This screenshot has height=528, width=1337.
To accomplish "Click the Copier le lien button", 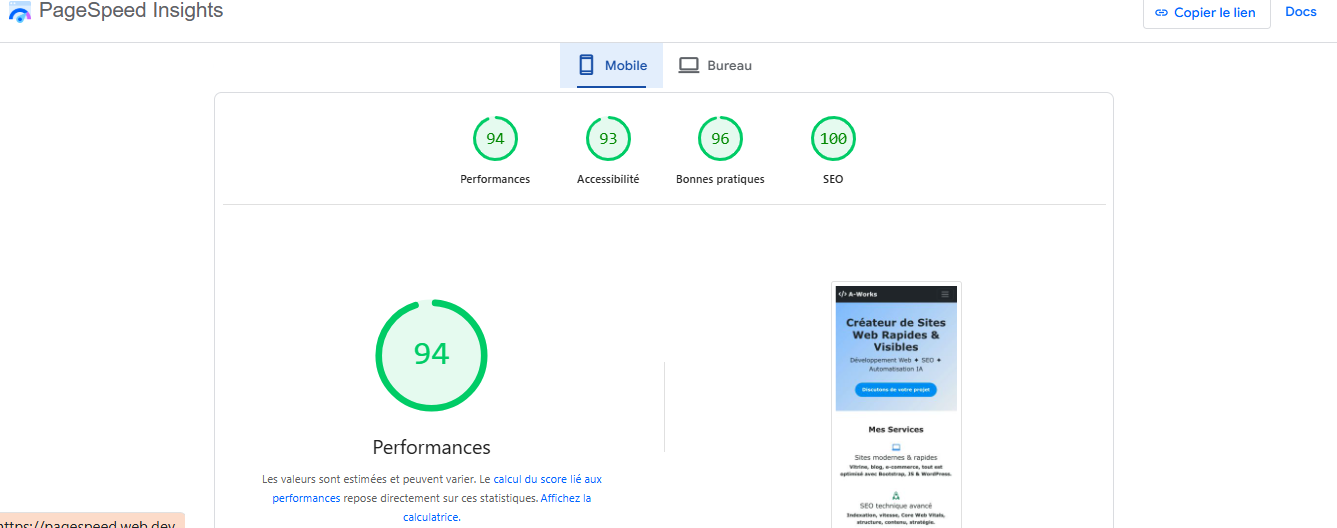I will pos(1206,13).
